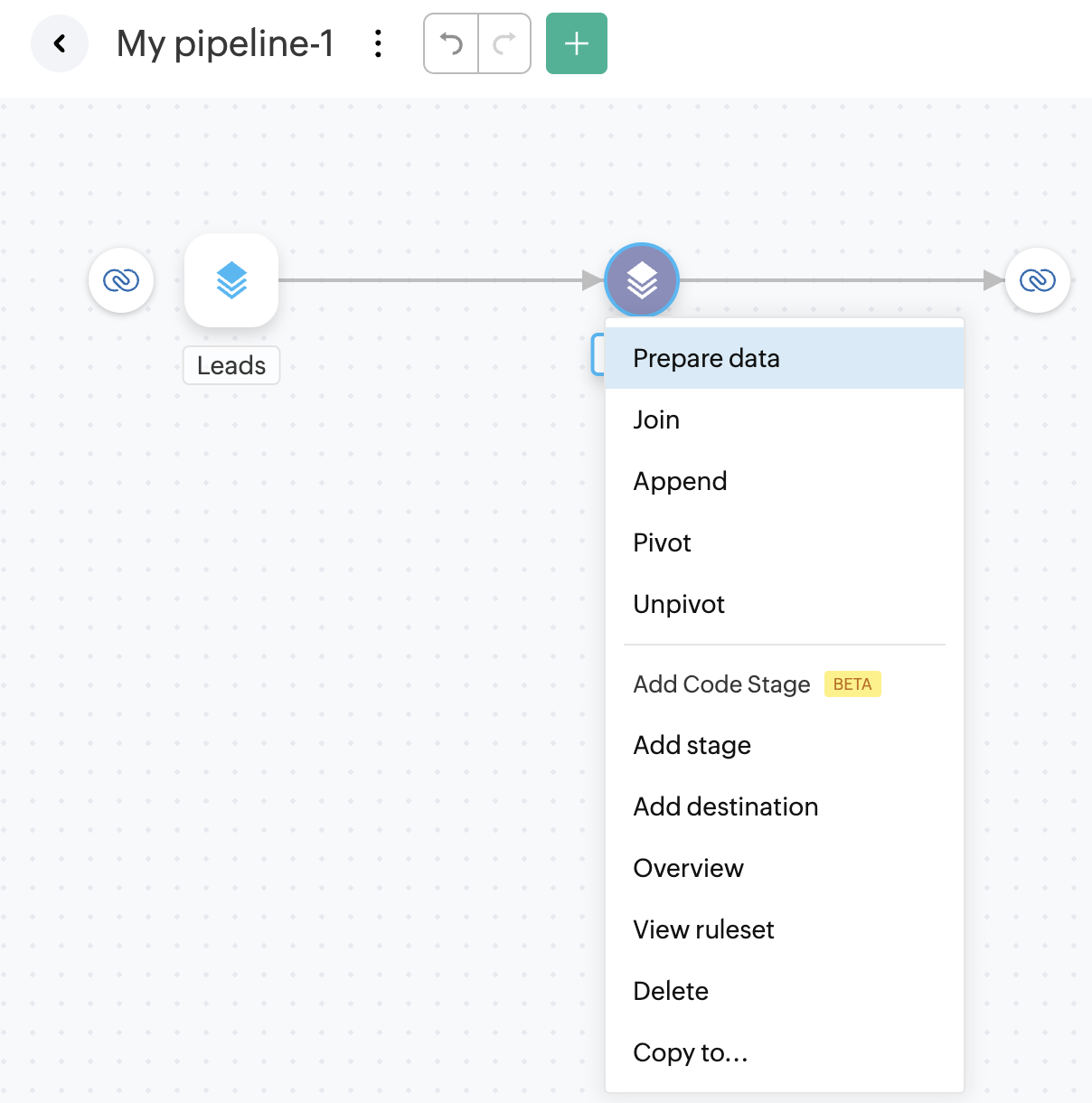Click the back arrow button
Viewport: 1092px width, 1103px height.
point(60,43)
